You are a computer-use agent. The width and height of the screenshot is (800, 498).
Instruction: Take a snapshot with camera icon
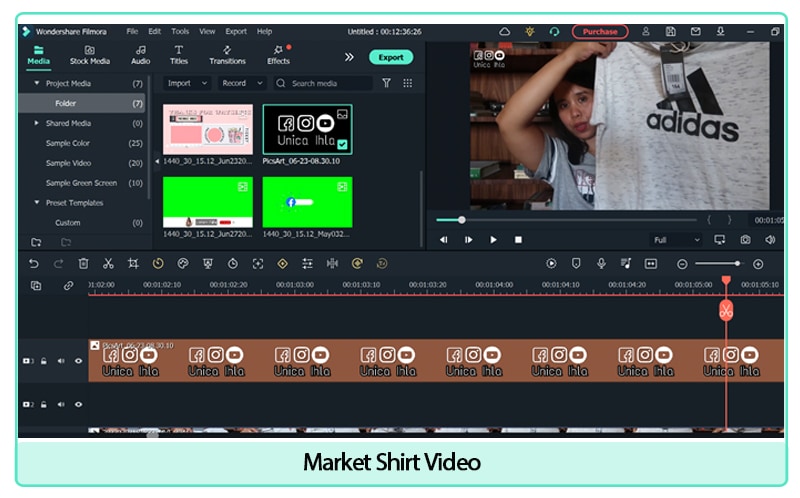click(x=745, y=240)
